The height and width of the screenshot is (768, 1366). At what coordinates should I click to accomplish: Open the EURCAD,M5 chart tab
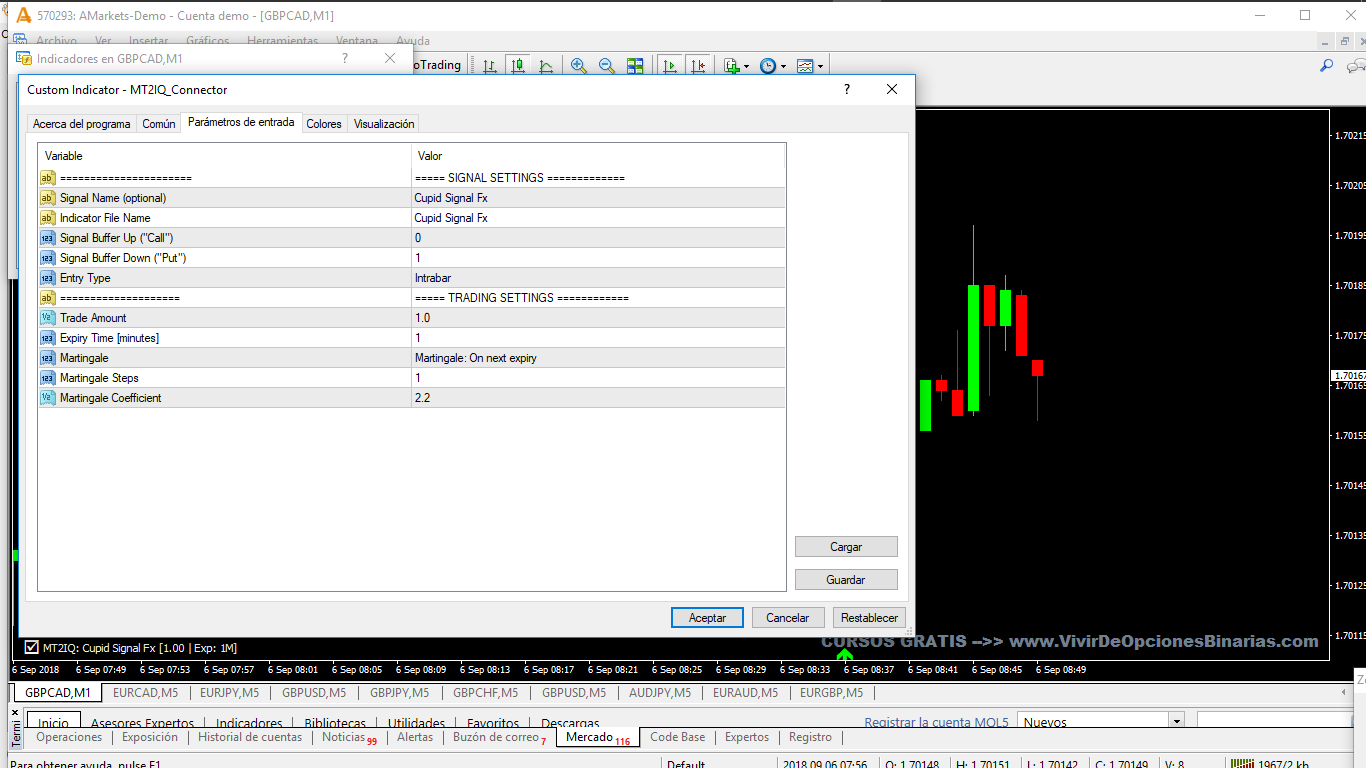pos(146,692)
